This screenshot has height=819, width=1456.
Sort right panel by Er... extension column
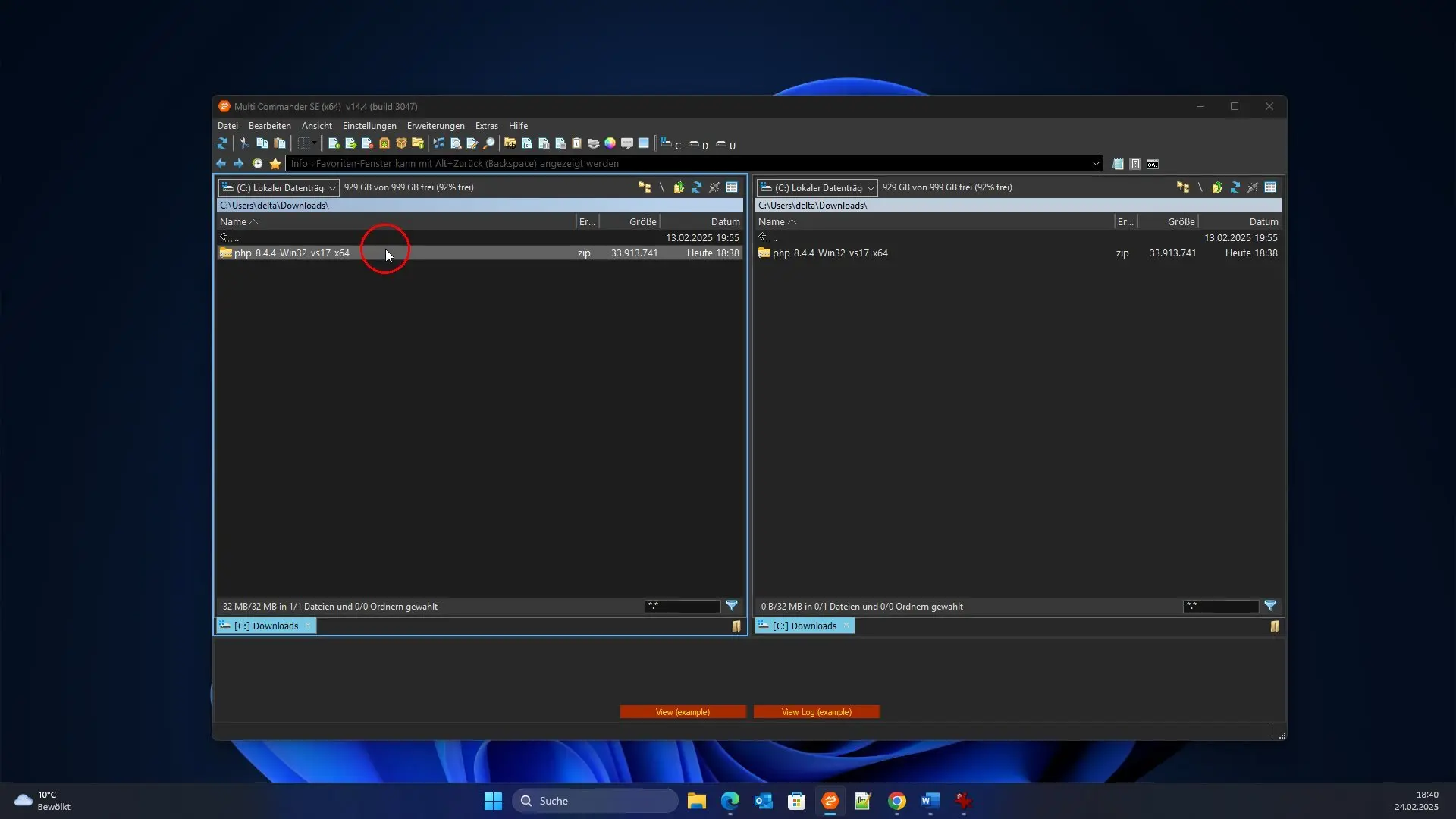[x=1125, y=221]
